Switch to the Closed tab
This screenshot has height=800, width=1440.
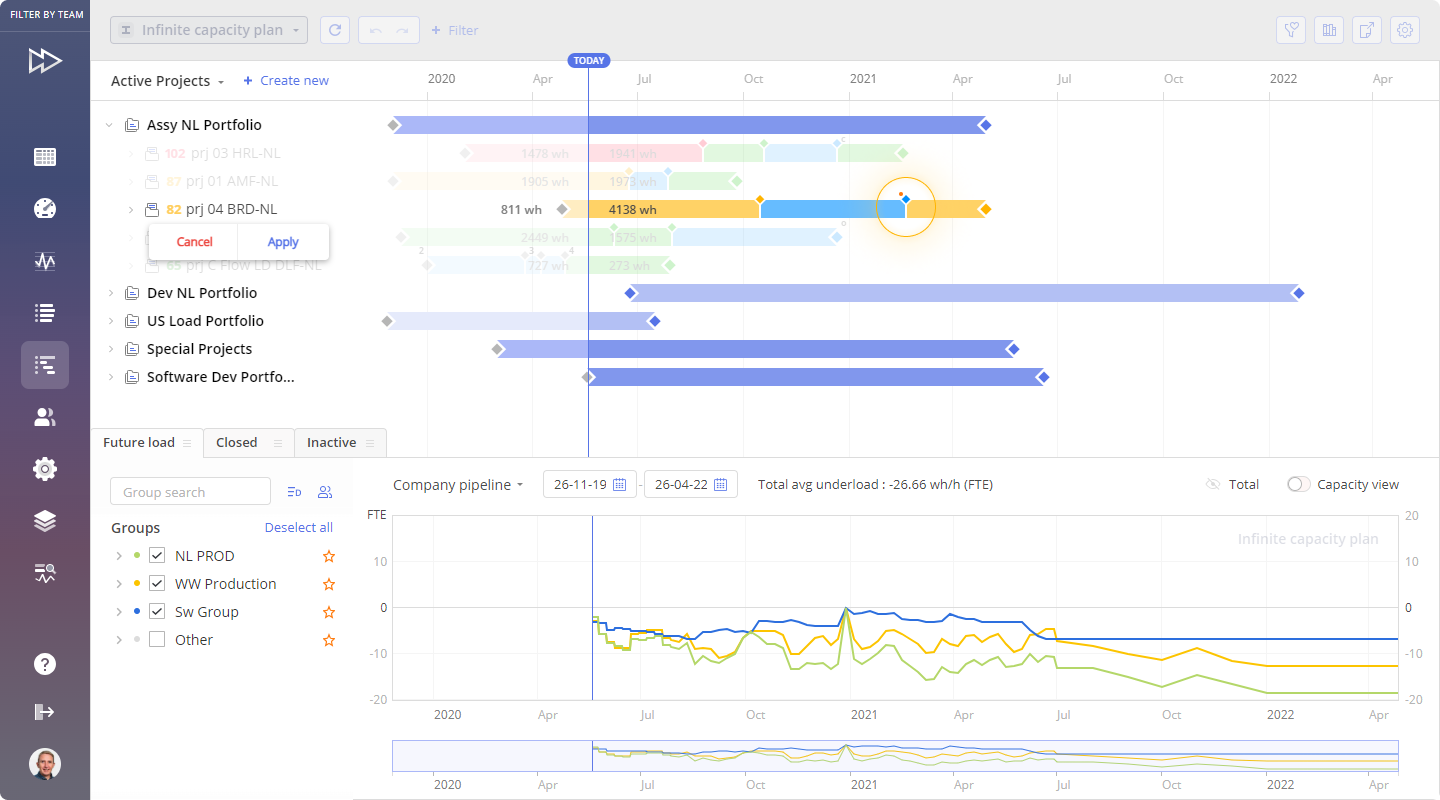click(x=237, y=443)
